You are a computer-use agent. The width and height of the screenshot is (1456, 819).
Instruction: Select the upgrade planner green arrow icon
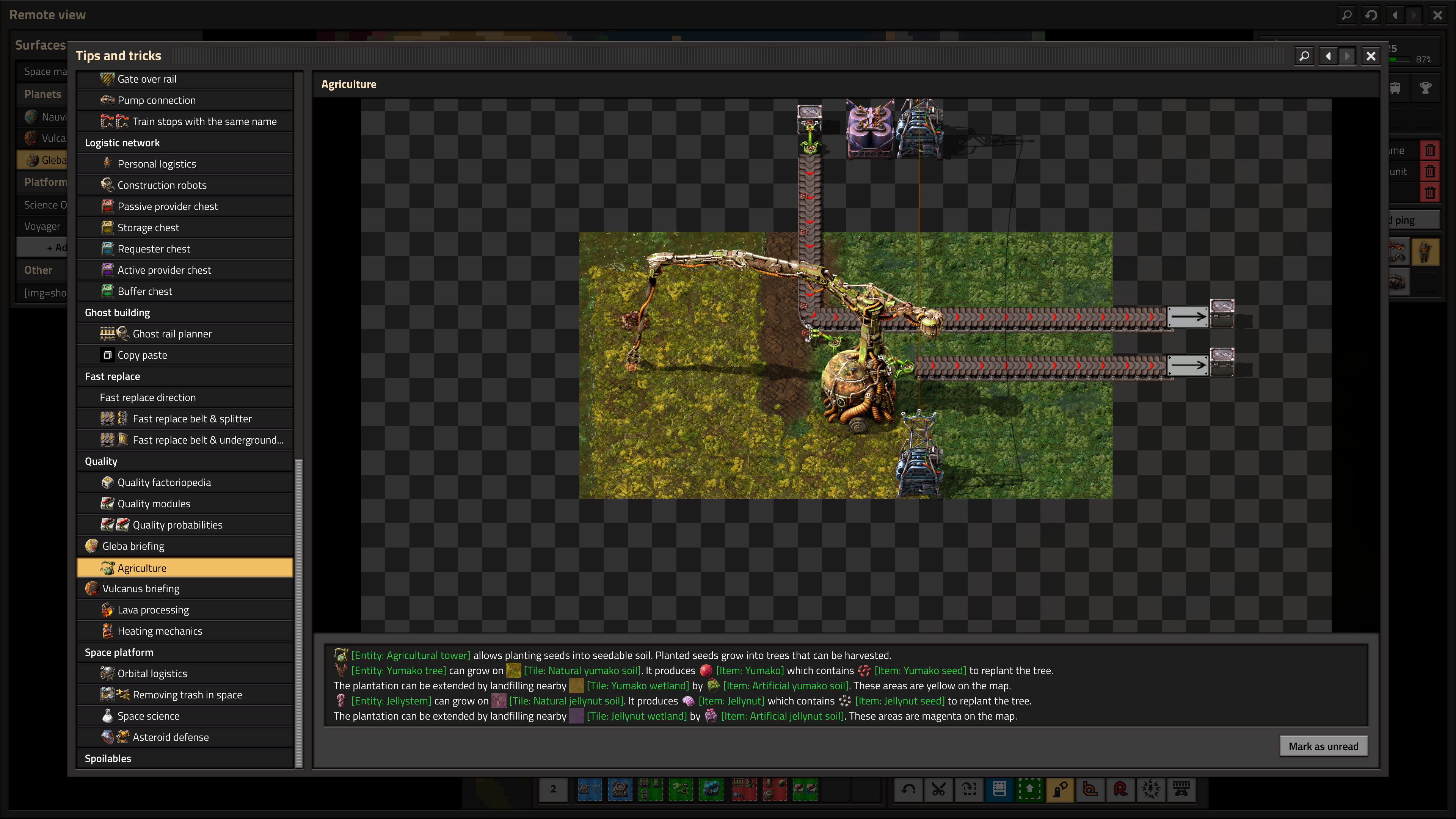[x=1030, y=789]
